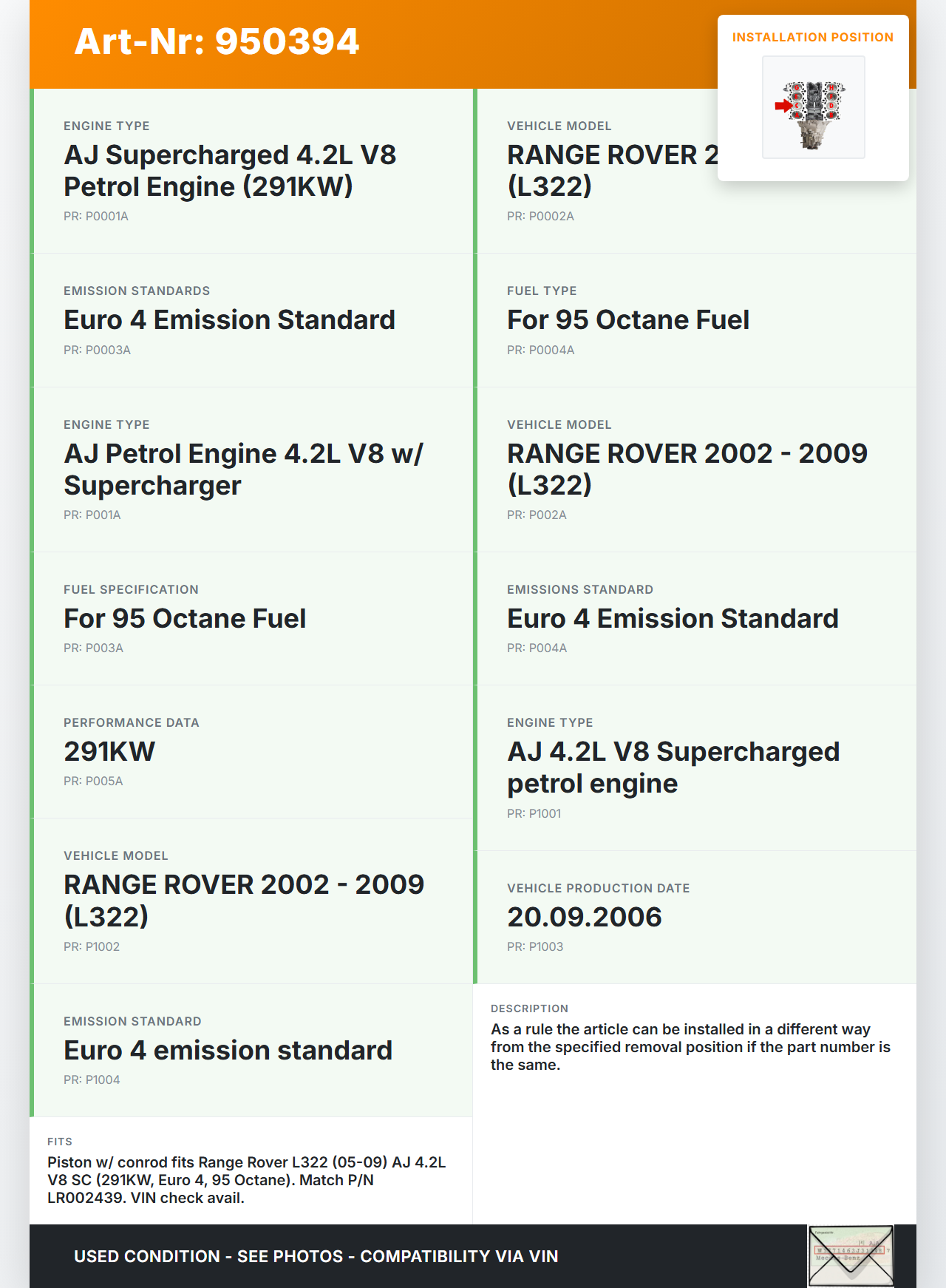Select AJ Petrol Engine 4.2L V8 w/ Supercharger
Image resolution: width=946 pixels, height=1288 pixels.
click(243, 470)
